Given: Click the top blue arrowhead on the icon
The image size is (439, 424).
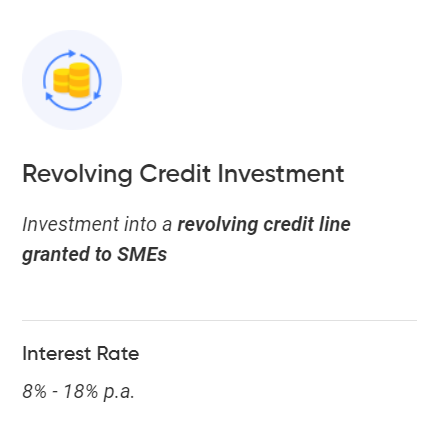Looking at the screenshot, I should [72, 53].
